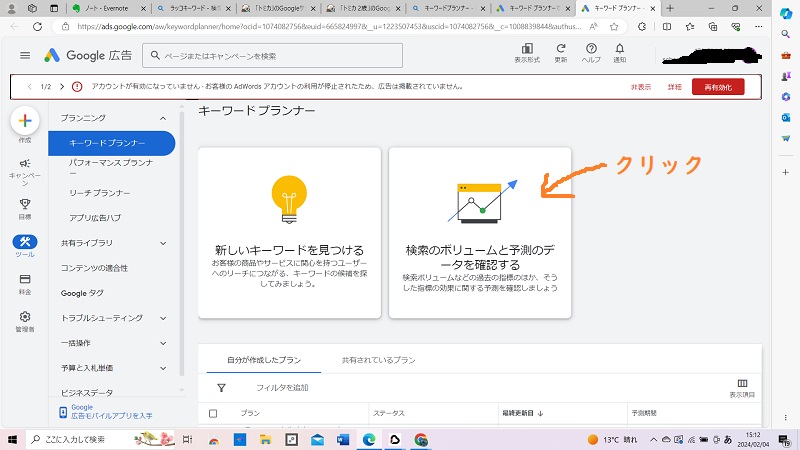Expand the トラブルシューティング section
This screenshot has height=450, width=800.
pyautogui.click(x=163, y=318)
